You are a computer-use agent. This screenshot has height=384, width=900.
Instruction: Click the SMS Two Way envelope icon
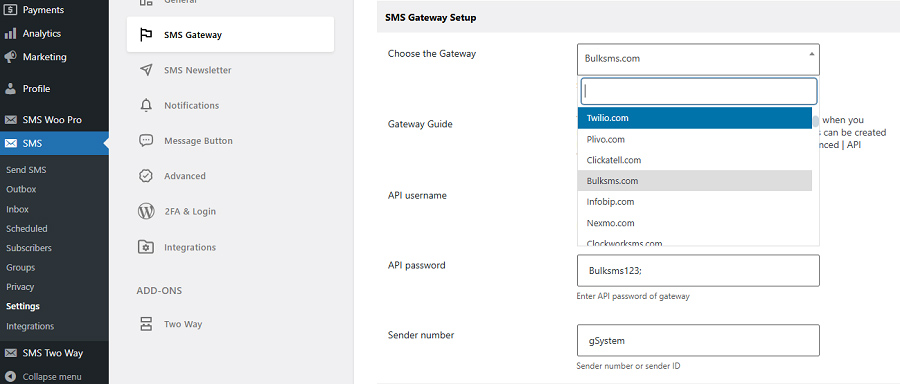(x=10, y=353)
